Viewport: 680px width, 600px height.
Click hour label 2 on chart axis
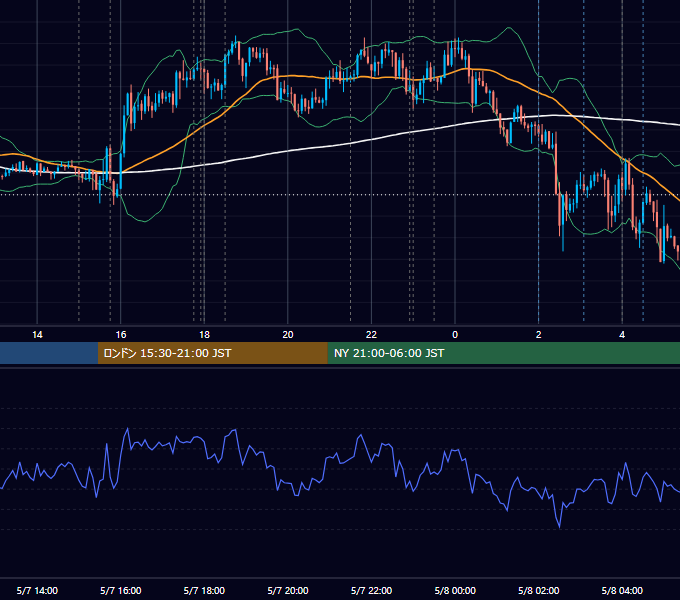[539, 335]
